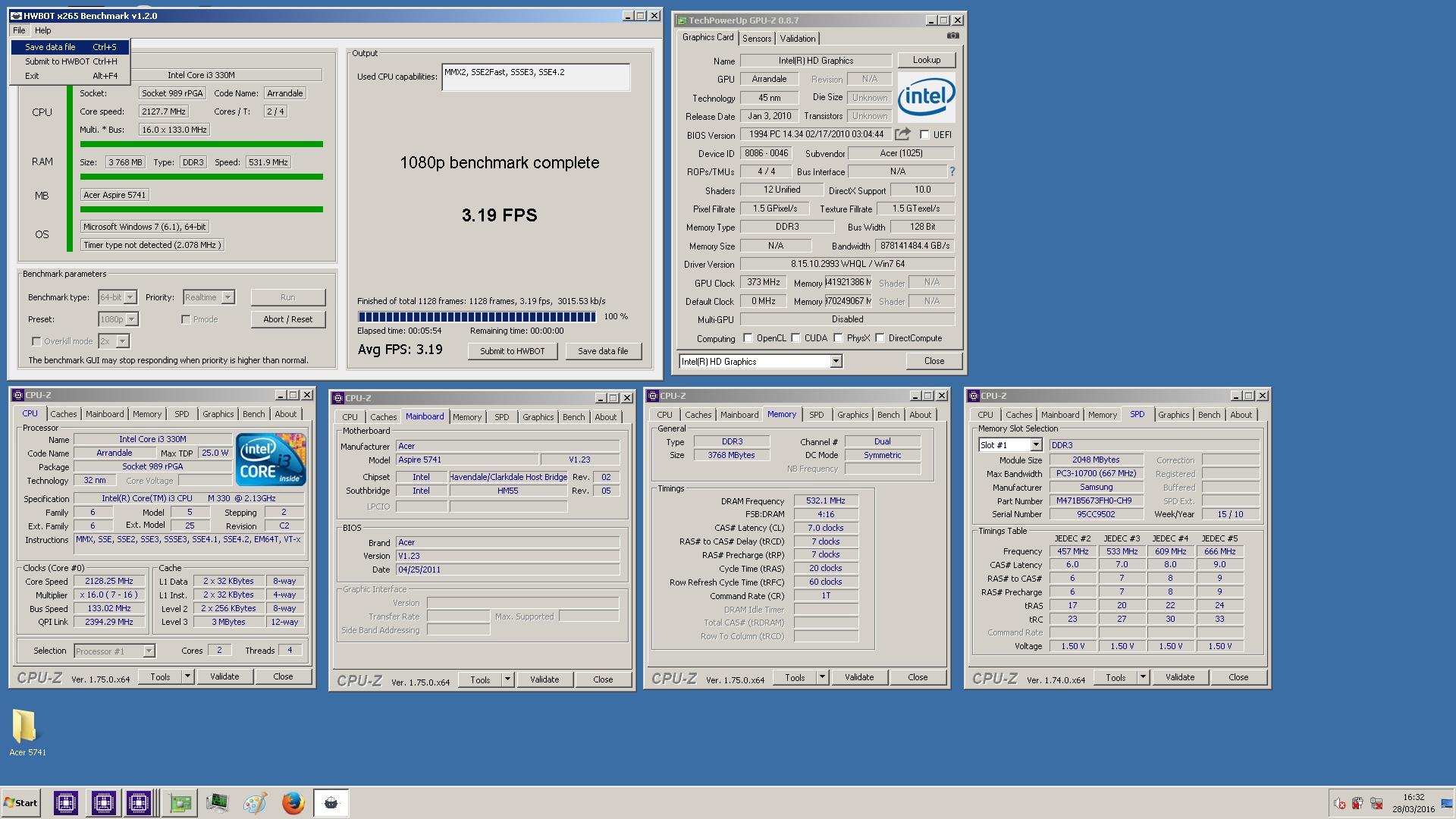
Task: Toggle the UEFI checkbox in GPU-Z
Action: [x=924, y=134]
